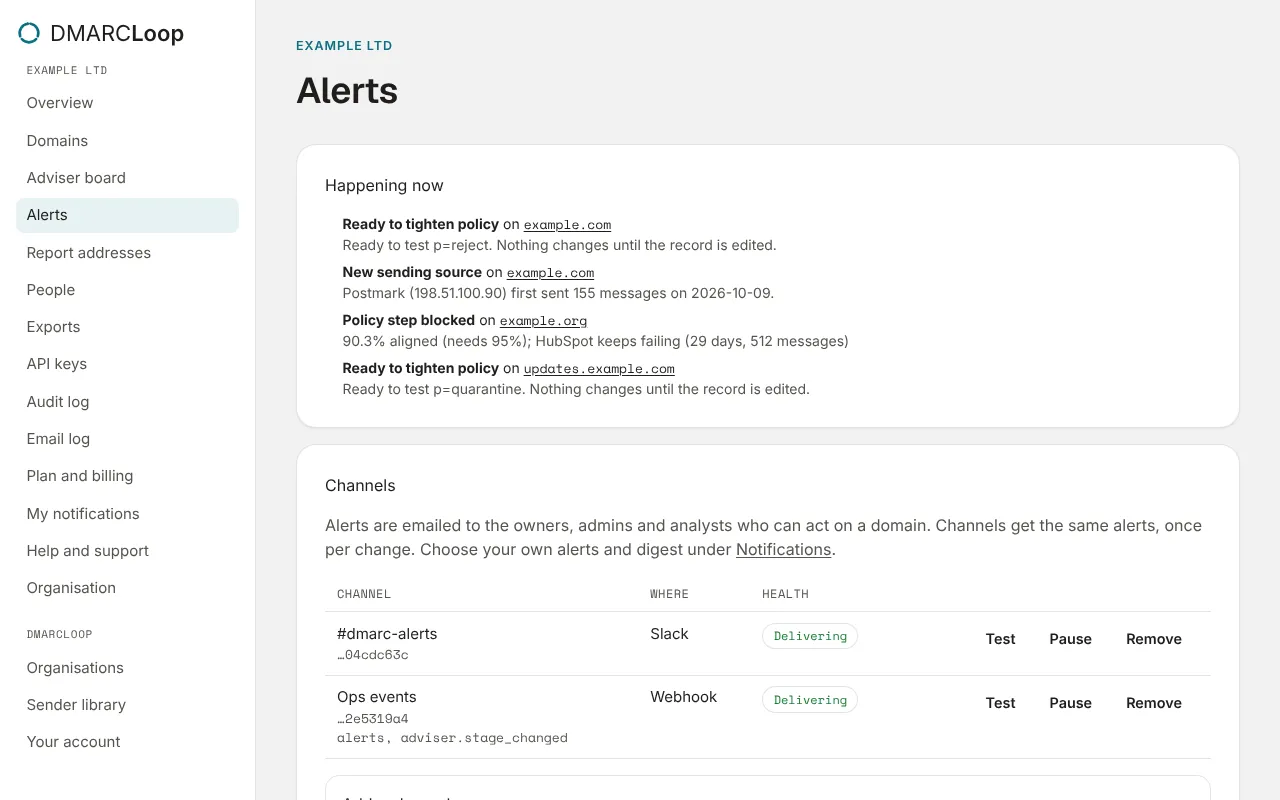The image size is (1280, 800).
Task: Click the Health column header
Action: point(785,594)
